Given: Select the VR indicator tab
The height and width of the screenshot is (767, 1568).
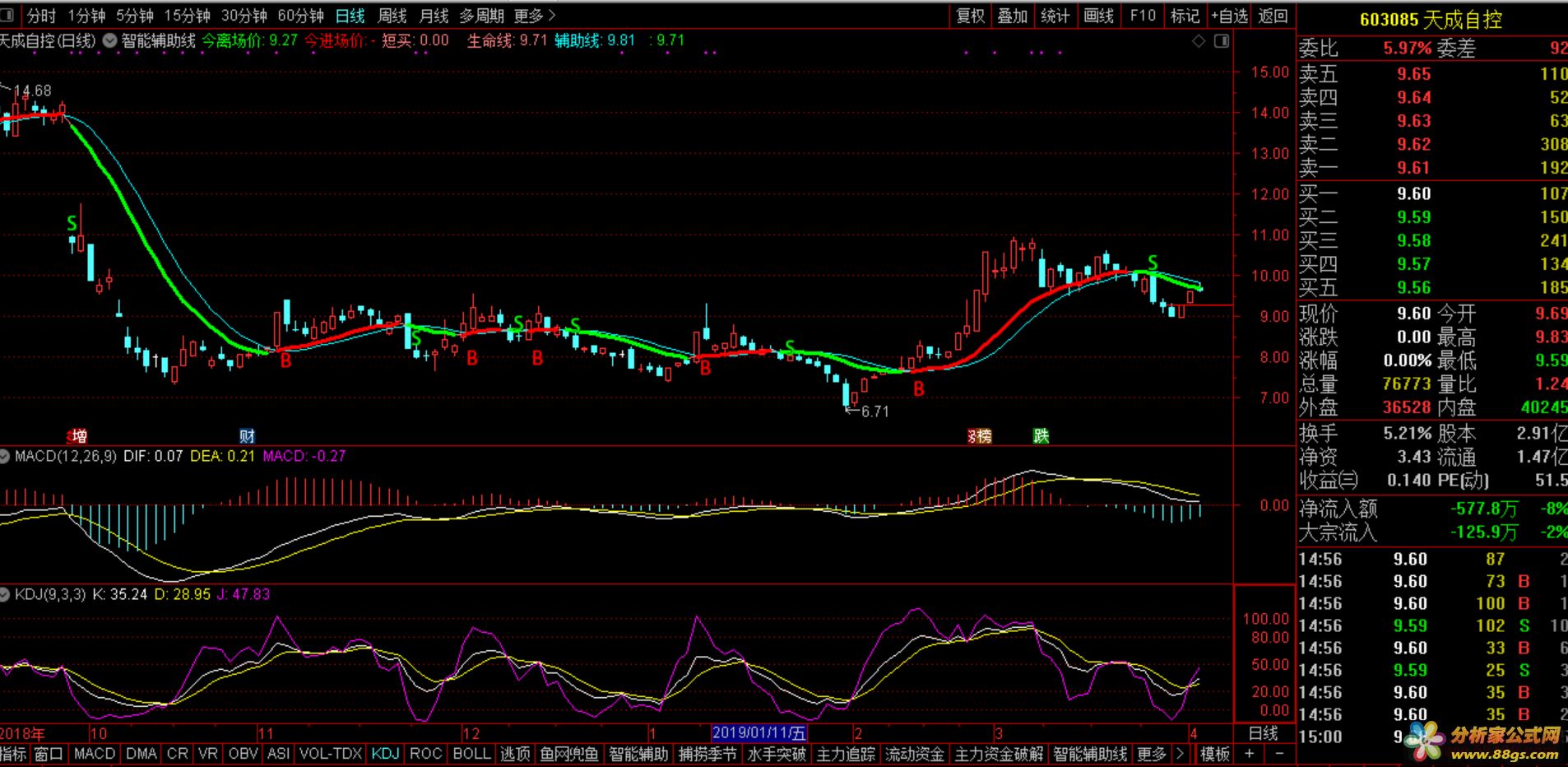Looking at the screenshot, I should pyautogui.click(x=208, y=754).
